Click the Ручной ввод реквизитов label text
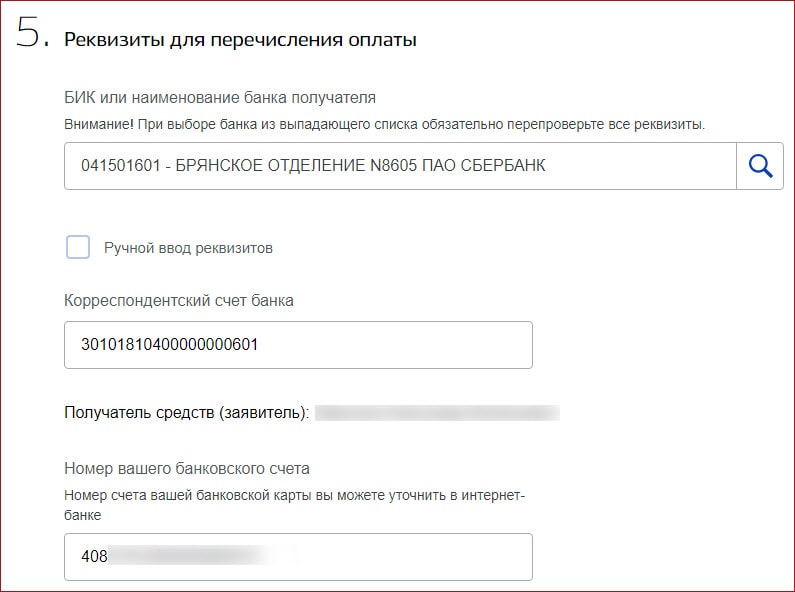The height and width of the screenshot is (592, 795). click(x=188, y=248)
